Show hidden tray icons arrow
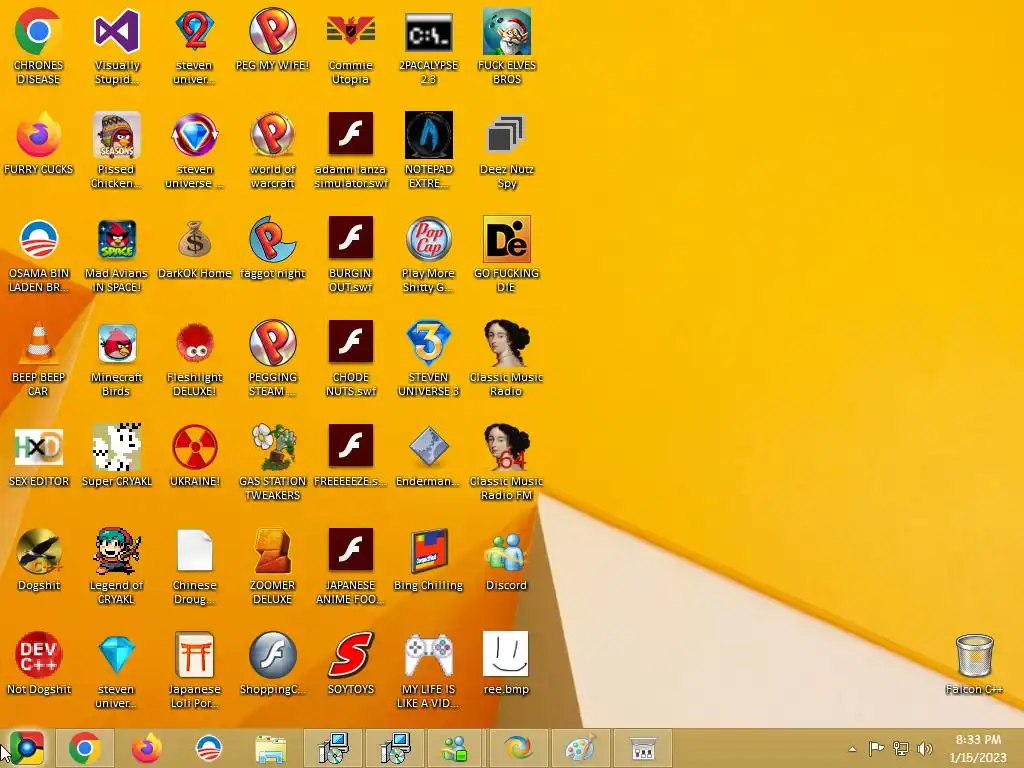 click(x=852, y=749)
